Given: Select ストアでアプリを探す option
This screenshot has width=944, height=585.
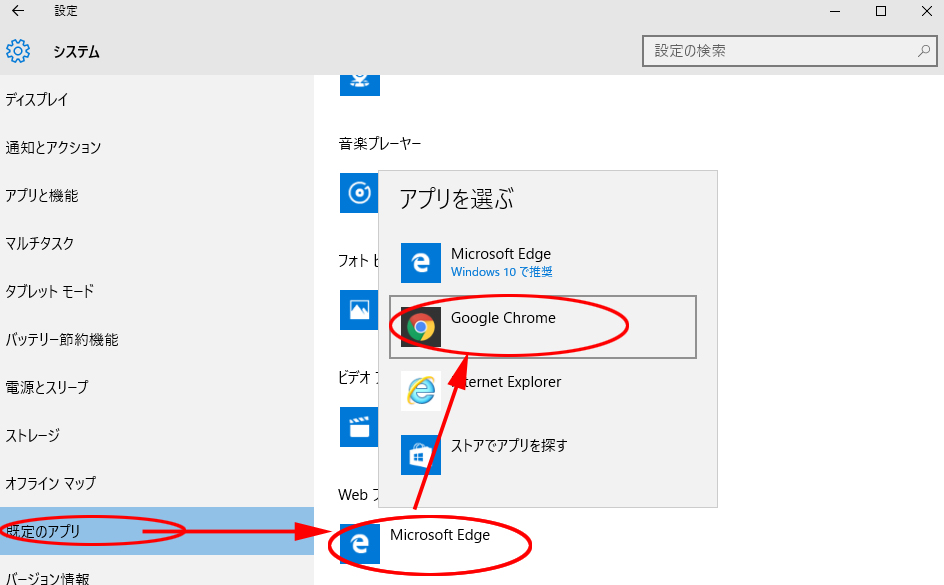Looking at the screenshot, I should (543, 454).
